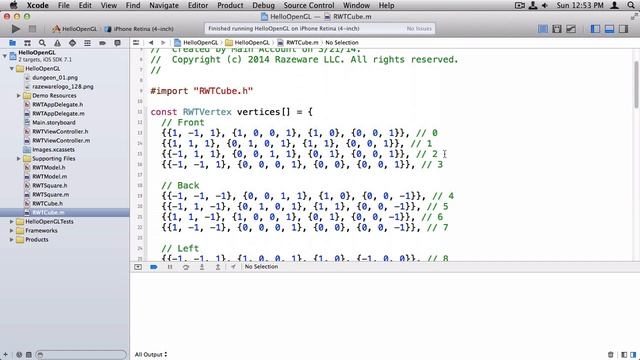The width and height of the screenshot is (640, 360).
Task: Toggle the Debug area pane
Action: pos(609,29)
